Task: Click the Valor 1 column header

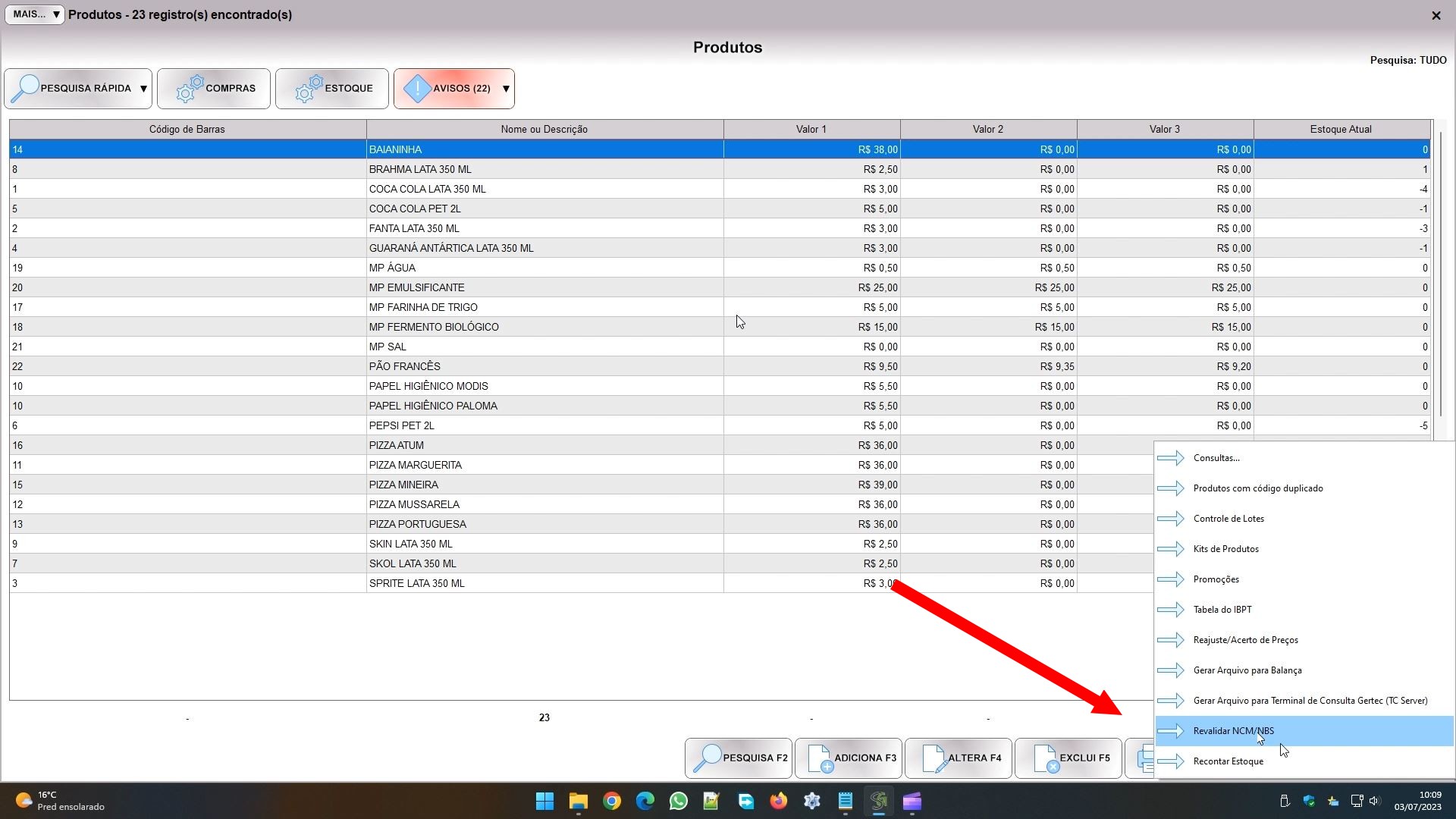Action: [811, 129]
